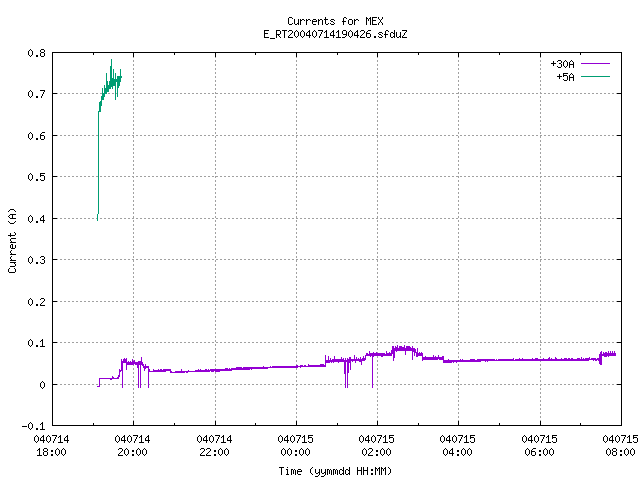Click x-axis tick label 040715 00:00
The width and height of the screenshot is (640, 480).
(296, 446)
